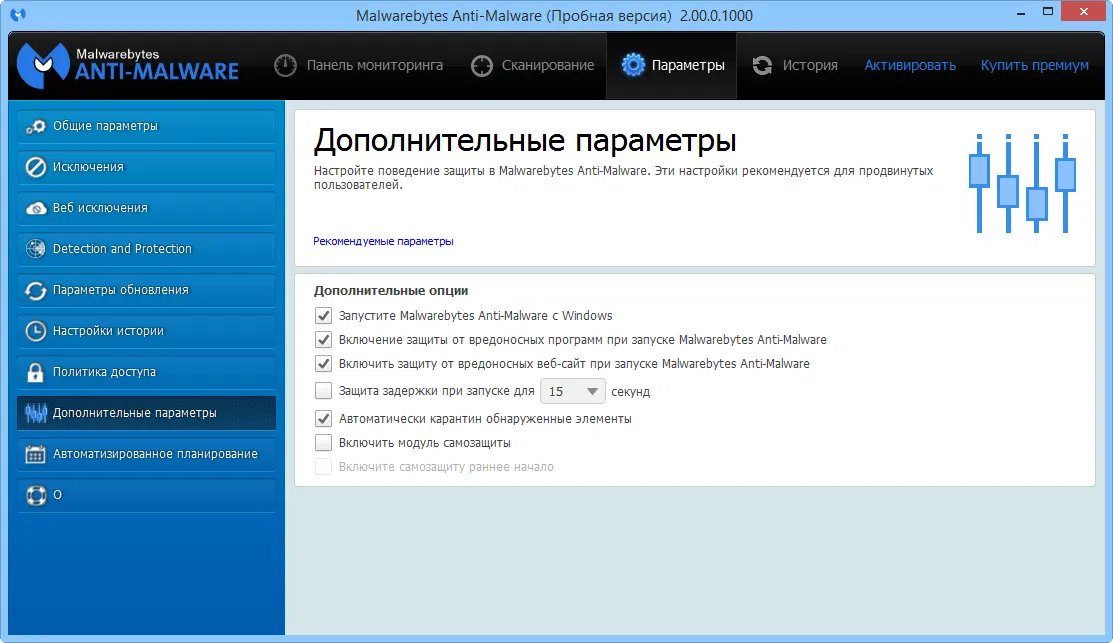This screenshot has height=643, width=1113.
Task: Select 15 in the seconds combo box
Action: 573,391
